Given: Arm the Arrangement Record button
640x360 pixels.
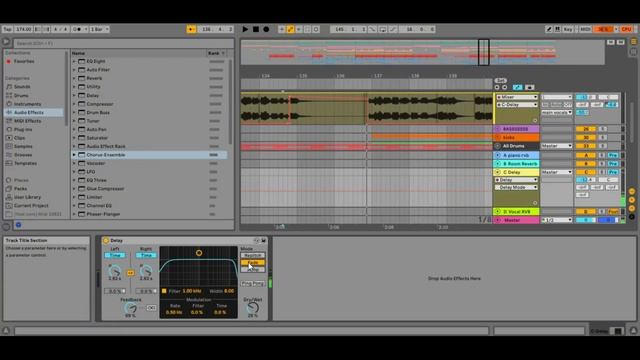Looking at the screenshot, I should 266,29.
